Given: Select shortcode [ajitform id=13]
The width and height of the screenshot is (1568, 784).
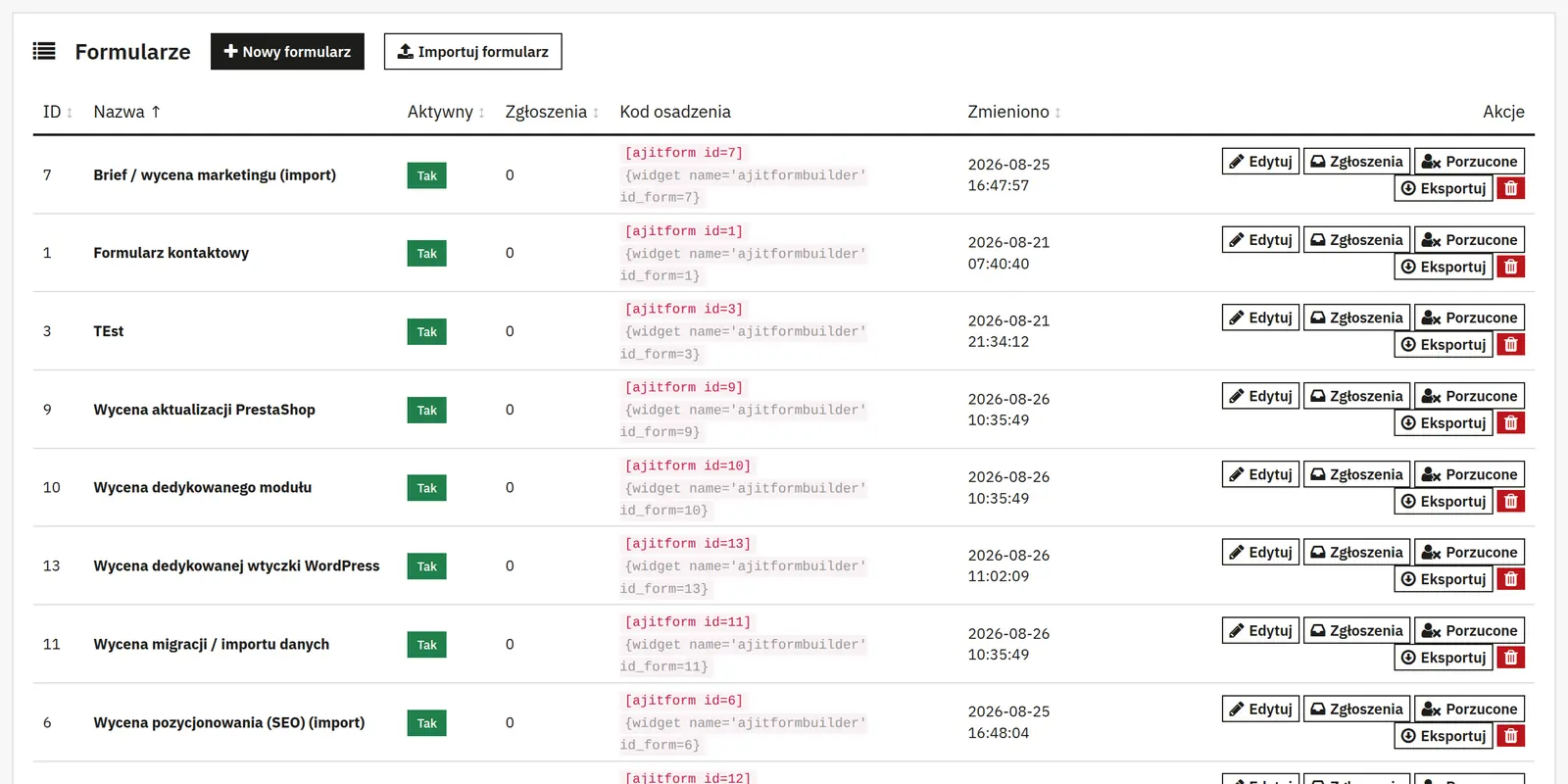Looking at the screenshot, I should tap(688, 544).
